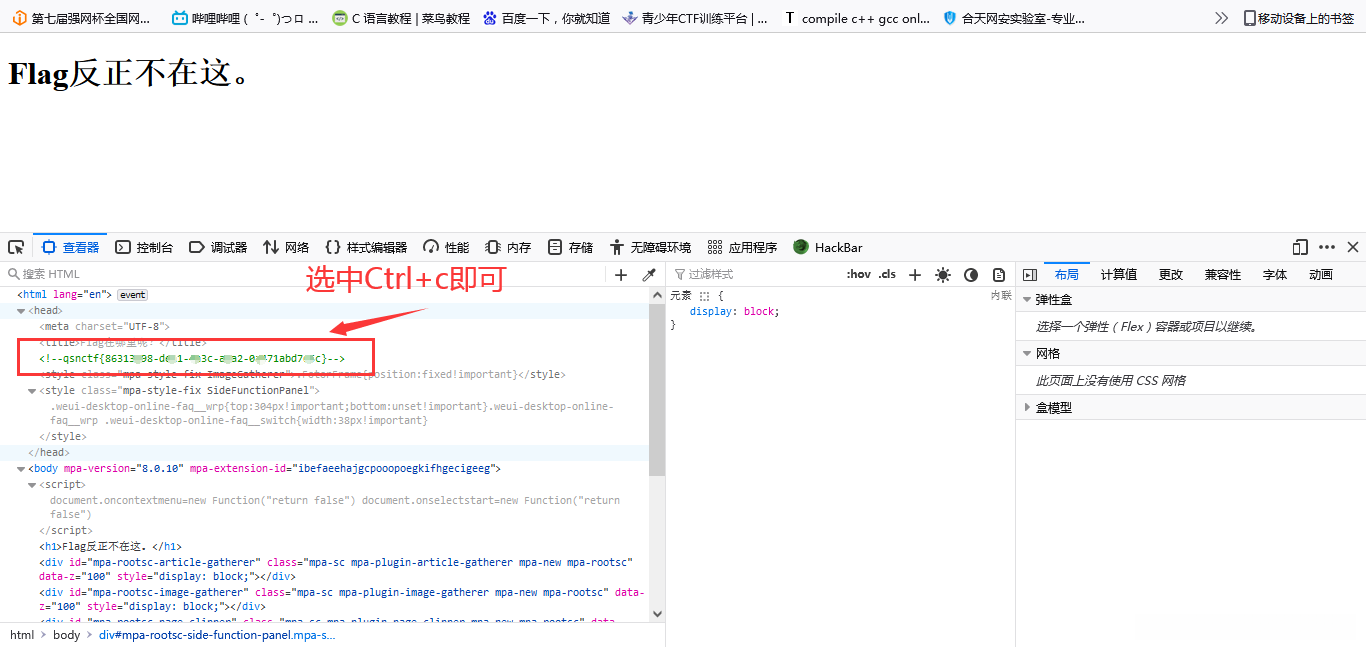This screenshot has width=1366, height=647.
Task: Toggle light color scheme simulation sun icon
Action: pyautogui.click(x=942, y=275)
